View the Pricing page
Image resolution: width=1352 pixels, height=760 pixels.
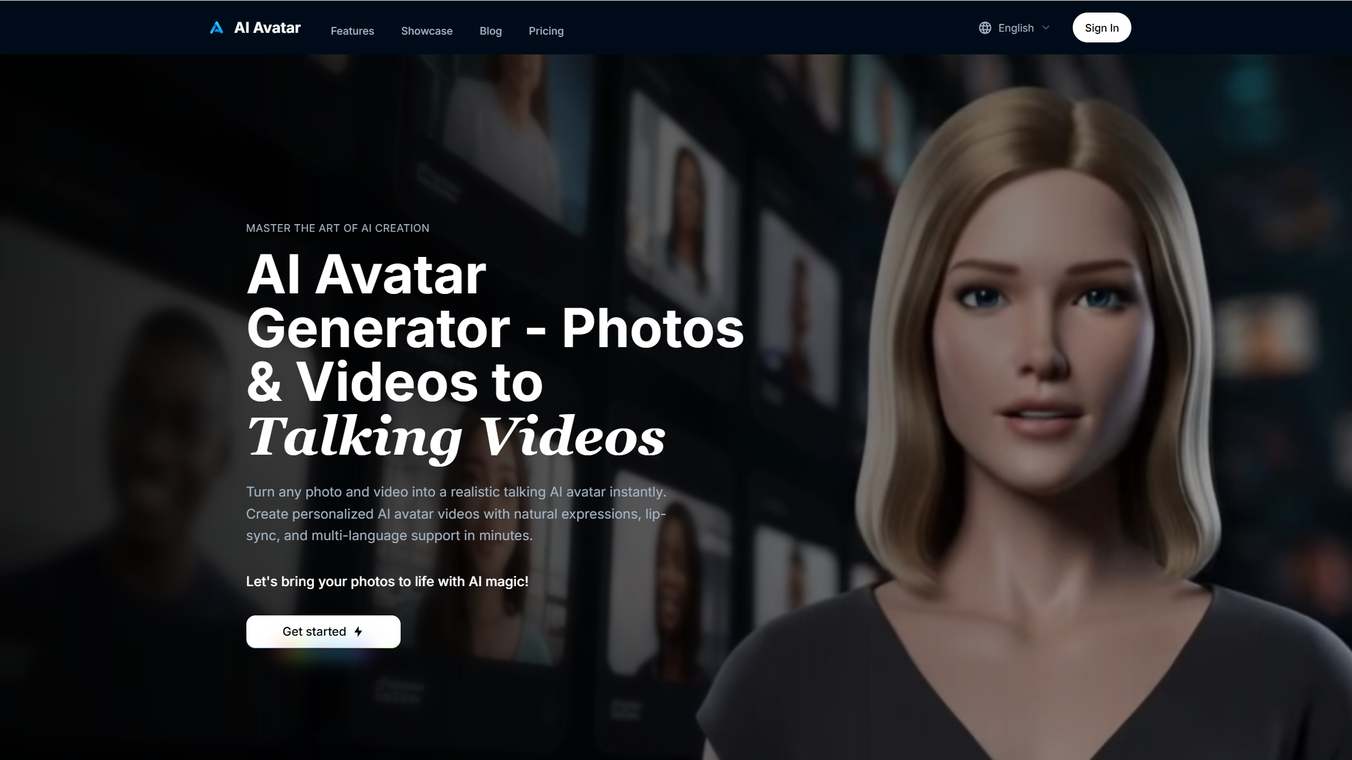pyautogui.click(x=546, y=31)
